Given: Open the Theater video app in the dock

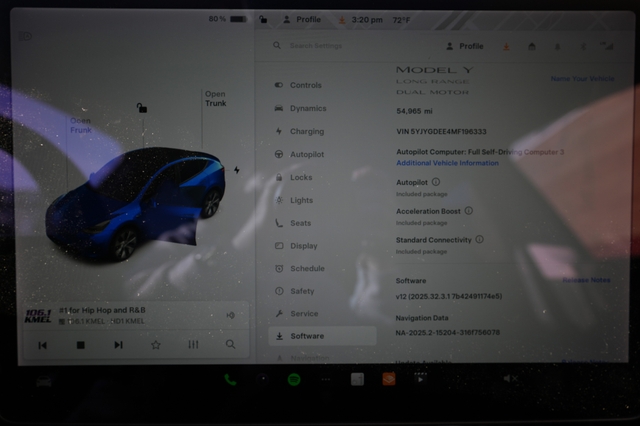Looking at the screenshot, I should (x=420, y=379).
